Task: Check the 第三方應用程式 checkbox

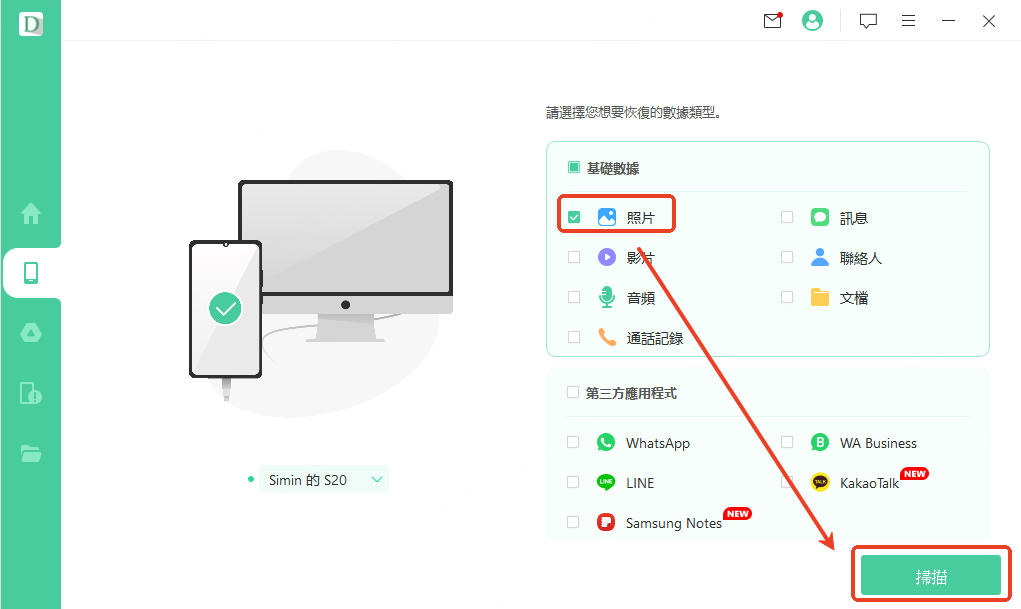Action: 572,392
